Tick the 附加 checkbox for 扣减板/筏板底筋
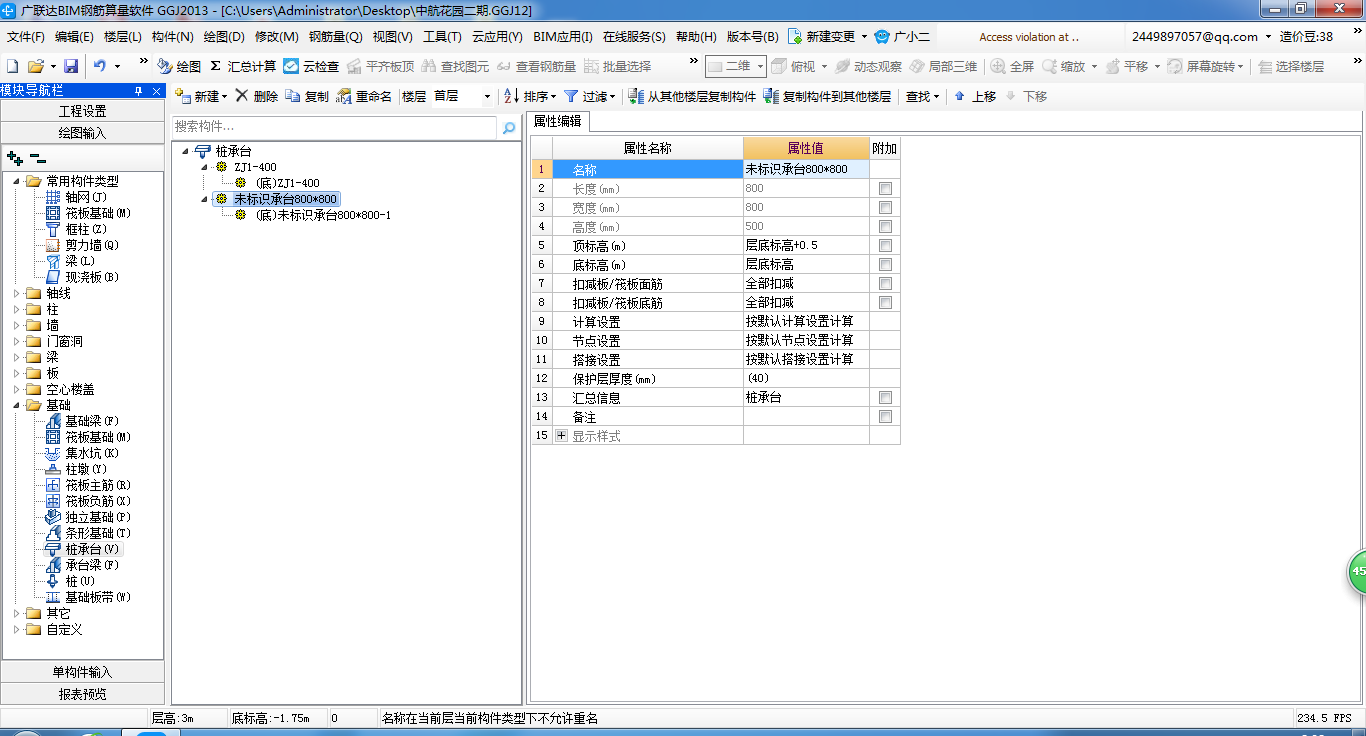The image size is (1366, 736). pyautogui.click(x=885, y=302)
